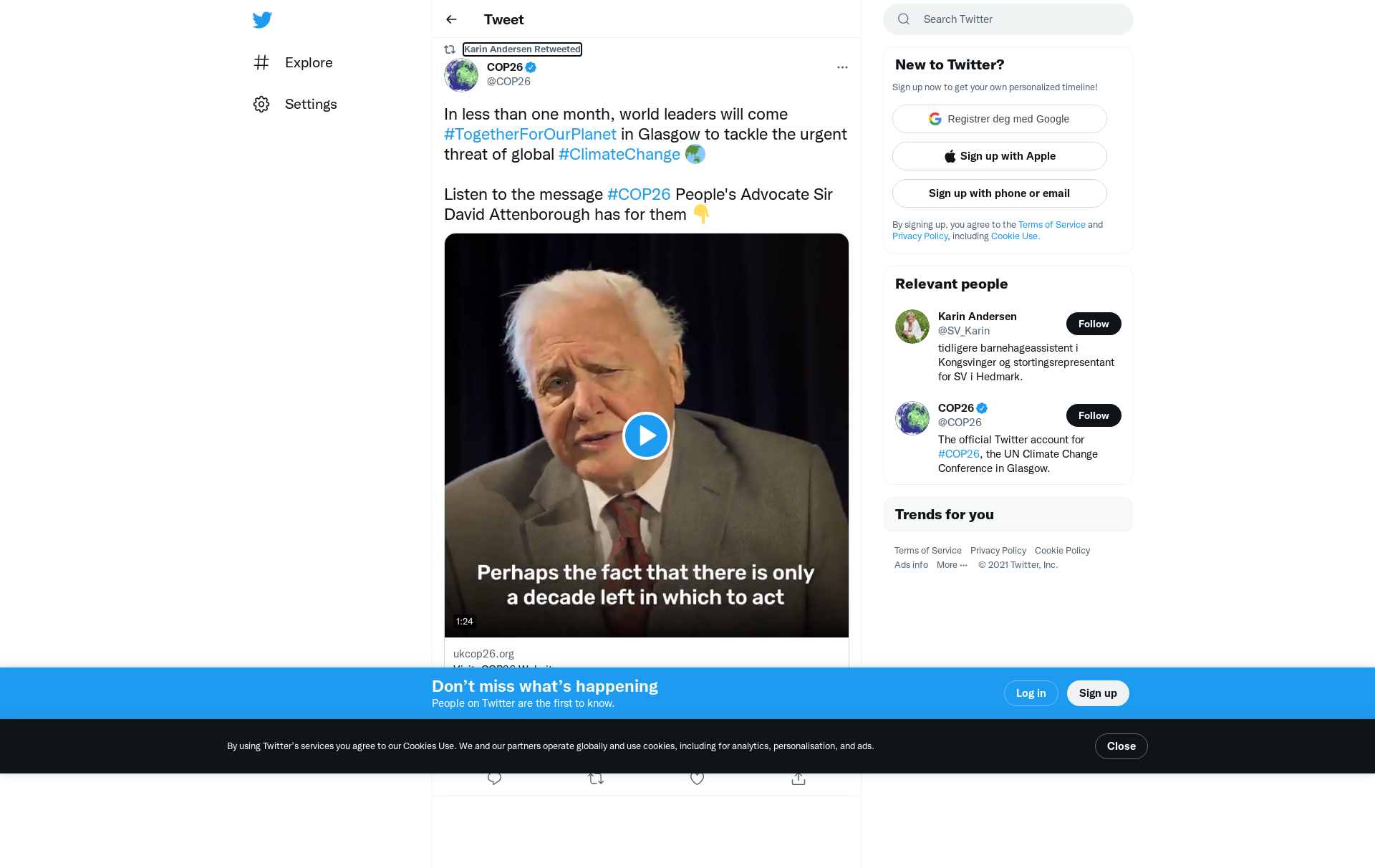1375x868 pixels.
Task: Click the Twitter bird logo
Action: coord(262,20)
